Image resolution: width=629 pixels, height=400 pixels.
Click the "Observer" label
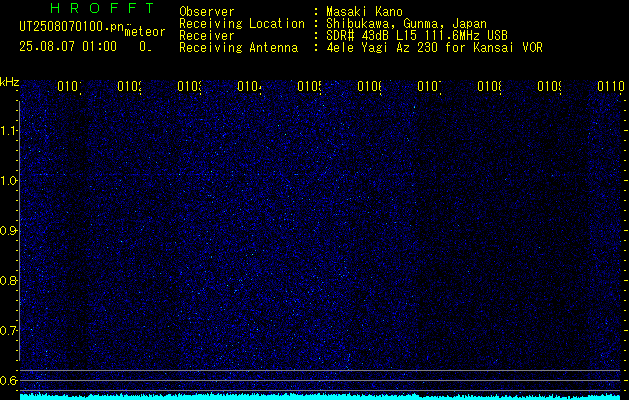207,11
